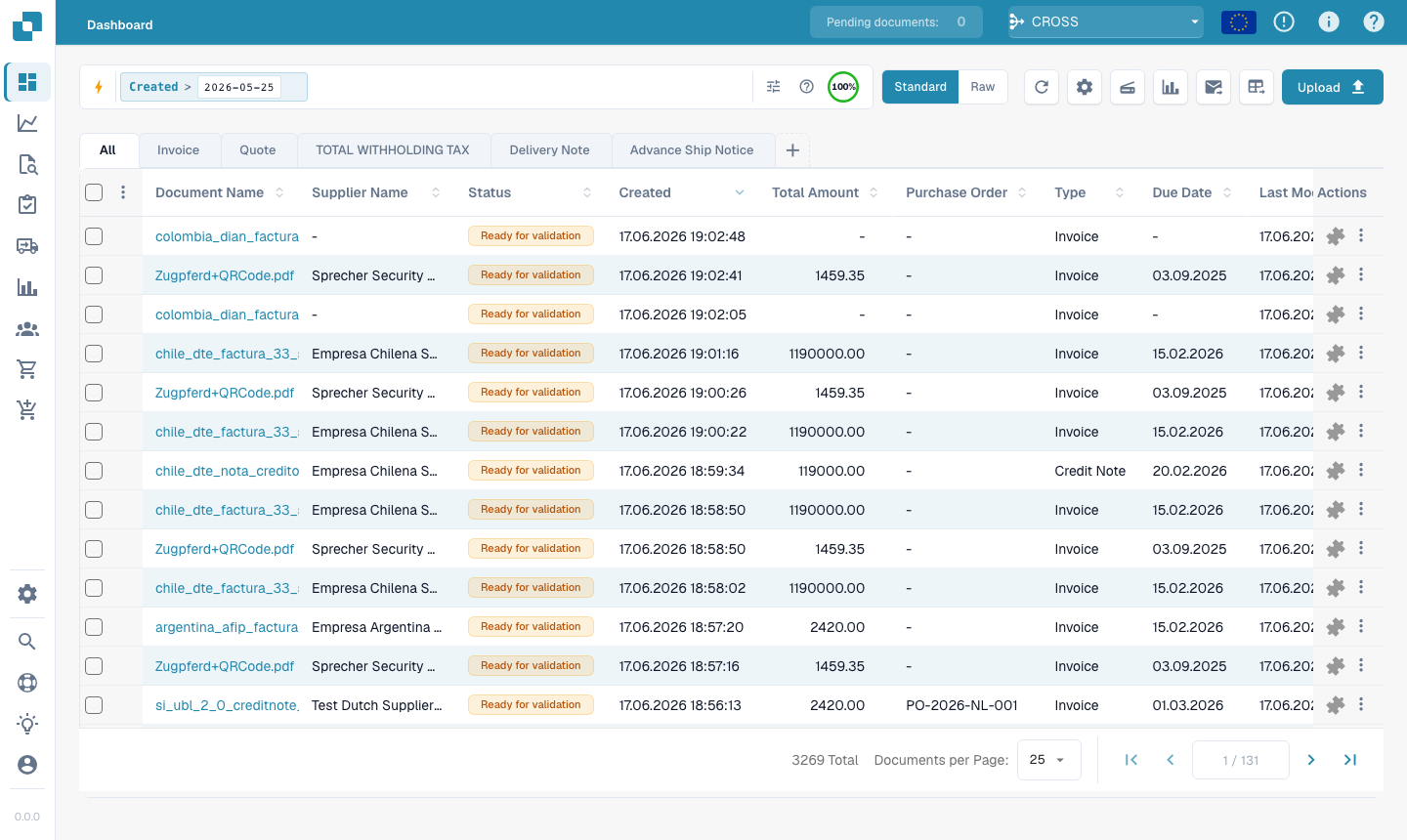Go to the next page of documents

tap(1311, 760)
